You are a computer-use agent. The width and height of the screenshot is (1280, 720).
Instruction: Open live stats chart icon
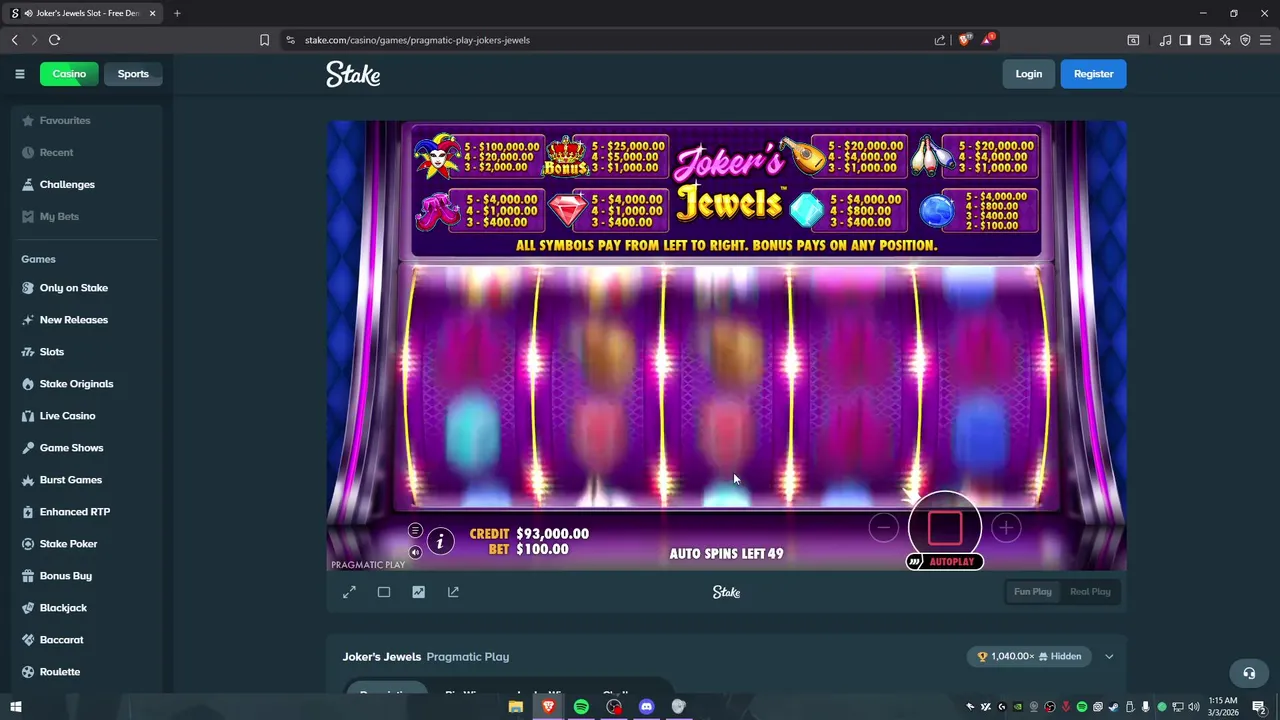coord(418,592)
